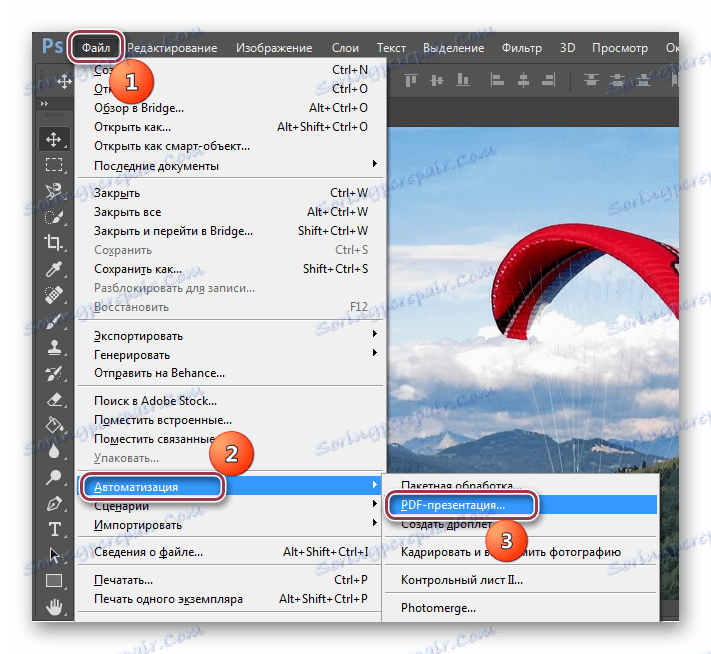This screenshot has width=711, height=654.
Task: Select the Clone Stamp tool
Action: pos(54,347)
